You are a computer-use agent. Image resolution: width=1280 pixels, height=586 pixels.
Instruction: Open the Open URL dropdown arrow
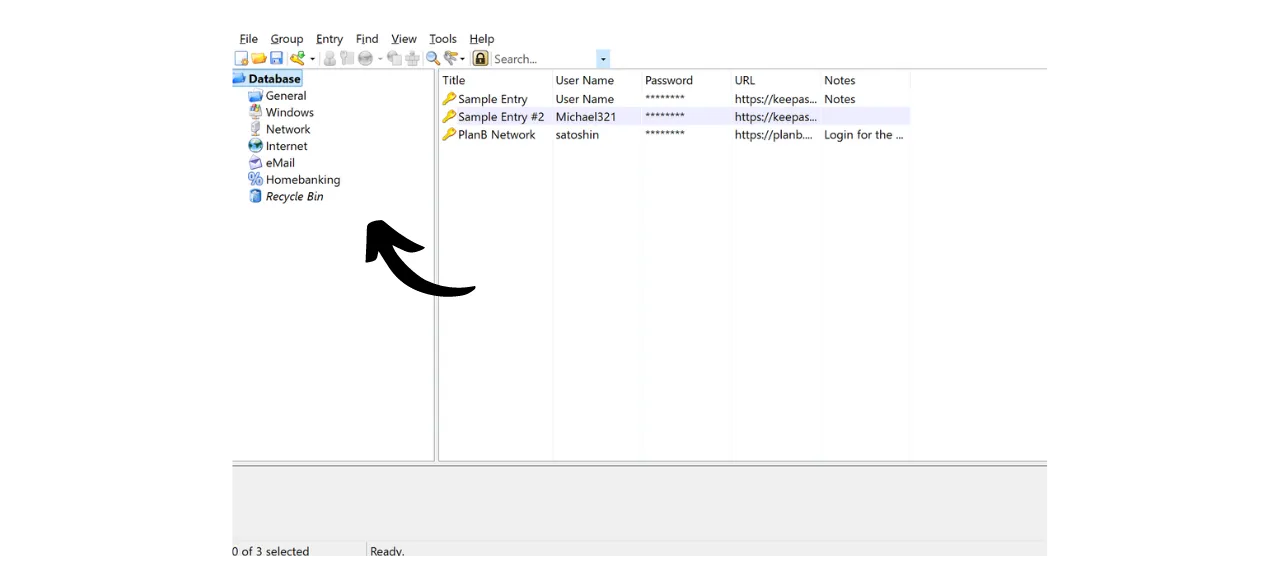(x=380, y=58)
